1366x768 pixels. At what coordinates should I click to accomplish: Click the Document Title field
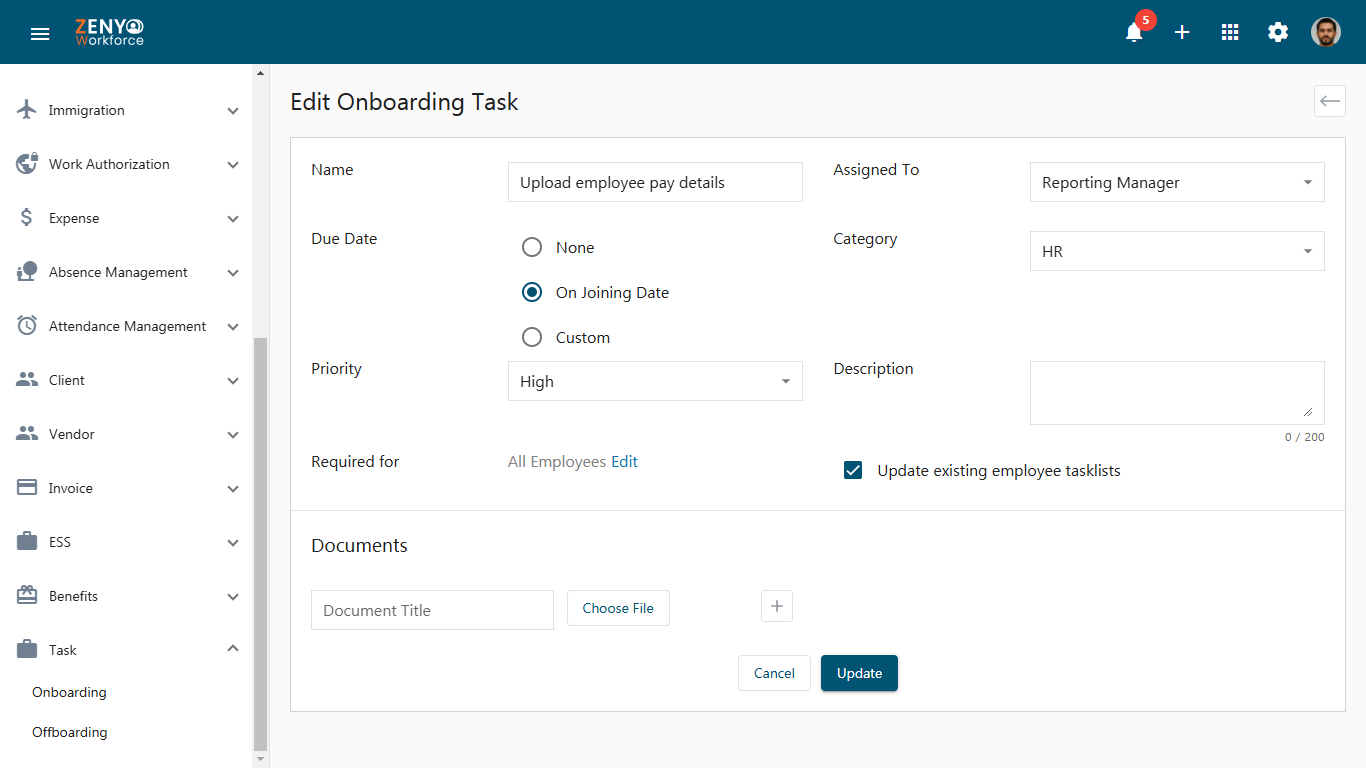(x=432, y=610)
